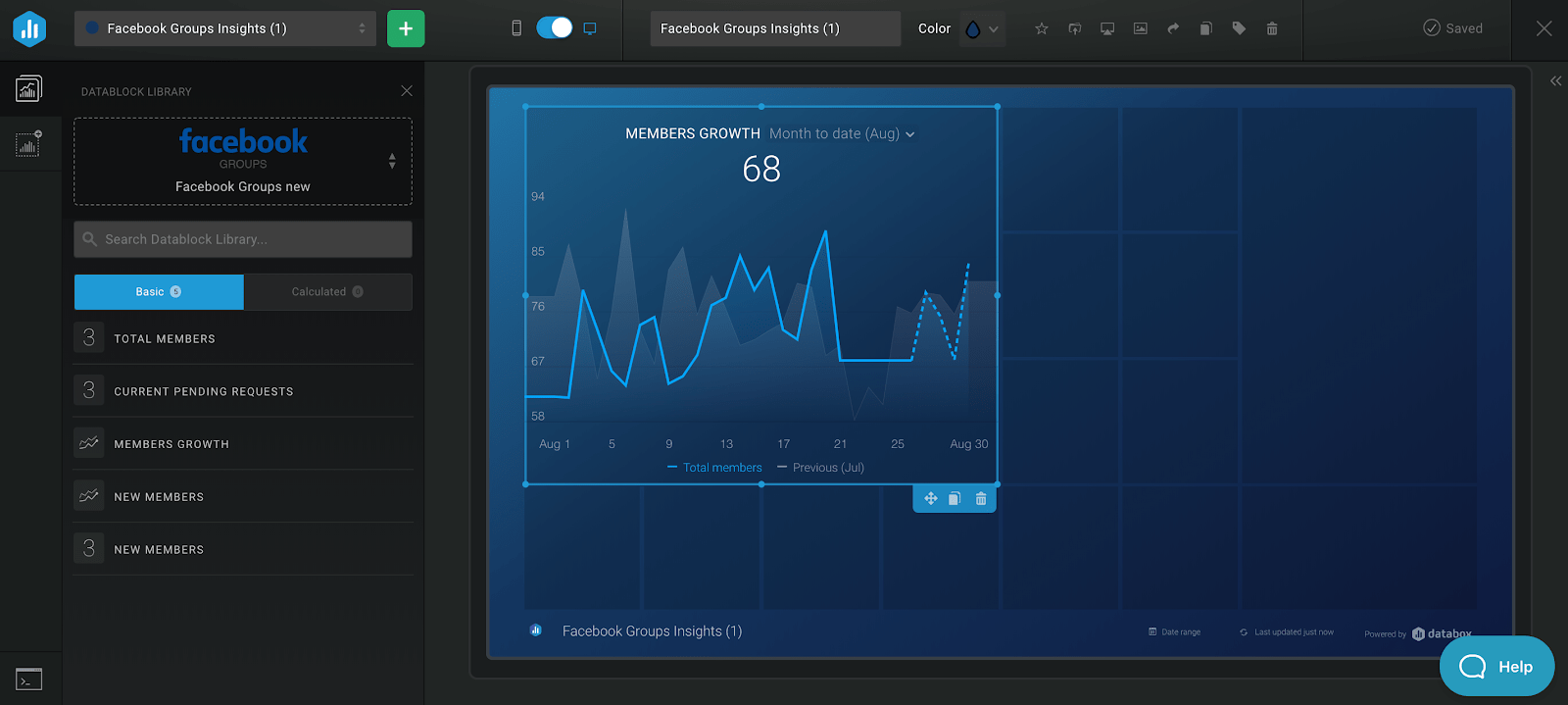The image size is (1568, 705).
Task: Click the share arrow icon
Action: [1173, 28]
